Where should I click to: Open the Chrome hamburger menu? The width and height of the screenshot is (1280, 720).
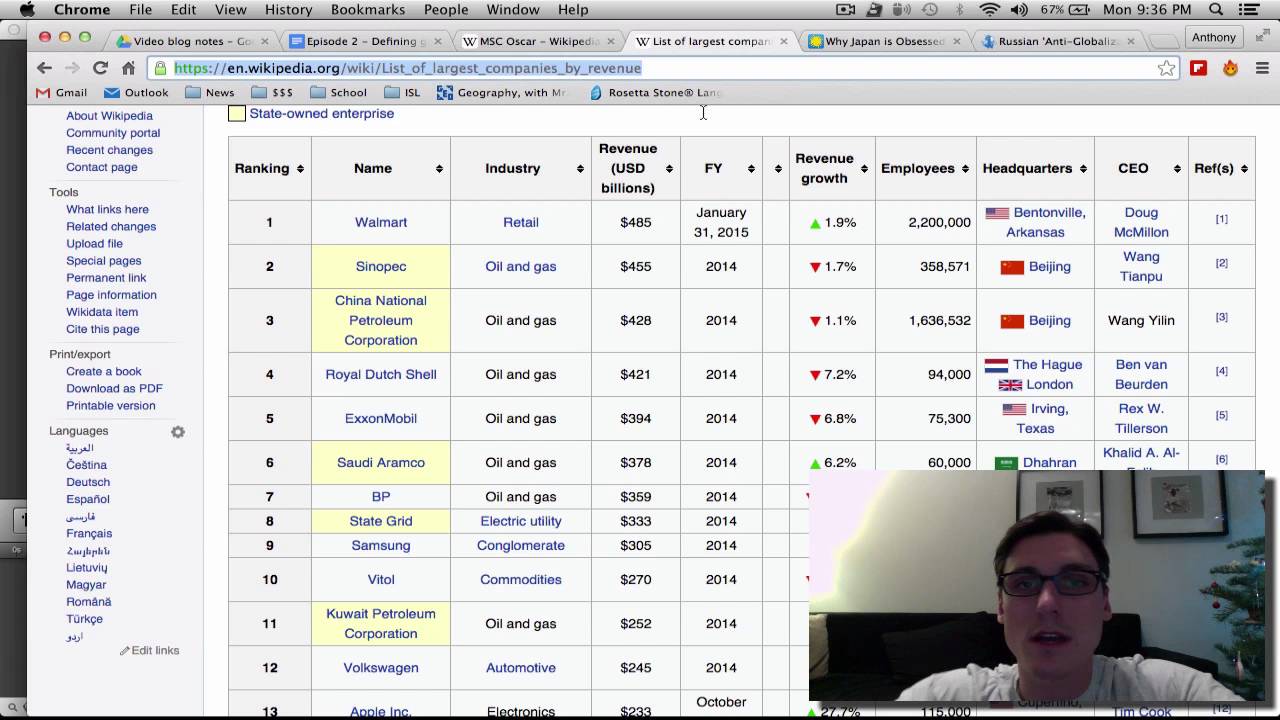[x=1262, y=68]
